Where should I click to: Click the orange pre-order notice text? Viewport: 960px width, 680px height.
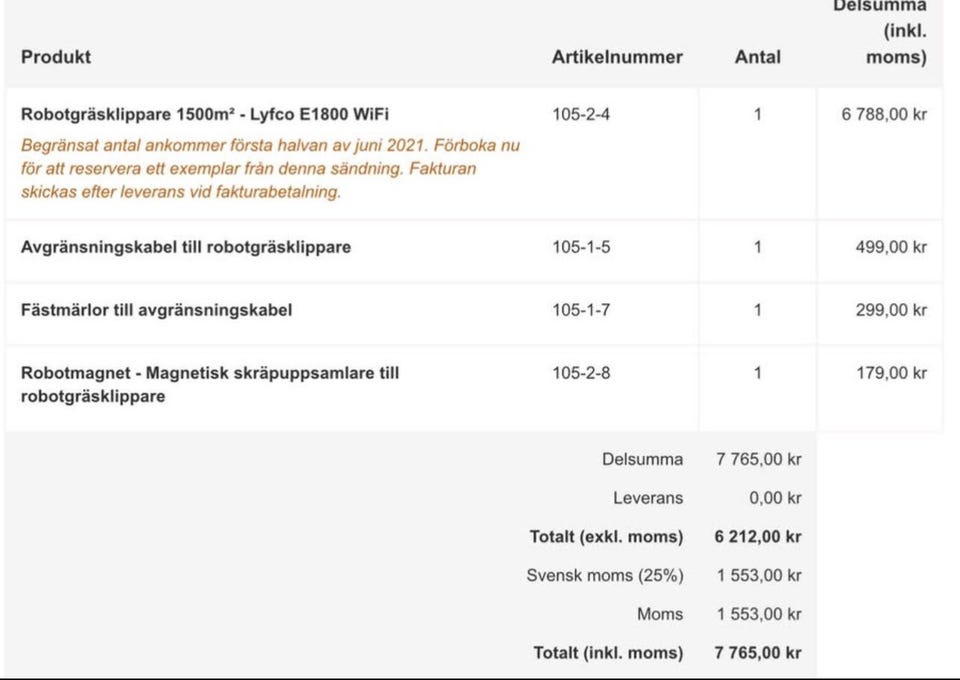pos(270,169)
